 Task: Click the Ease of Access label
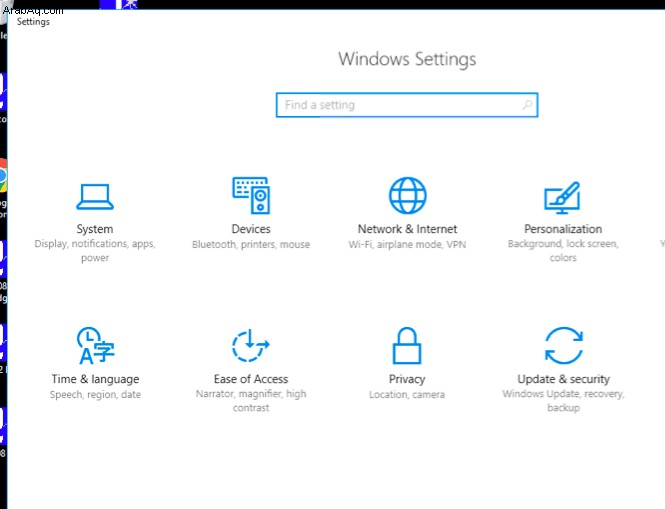click(x=251, y=379)
